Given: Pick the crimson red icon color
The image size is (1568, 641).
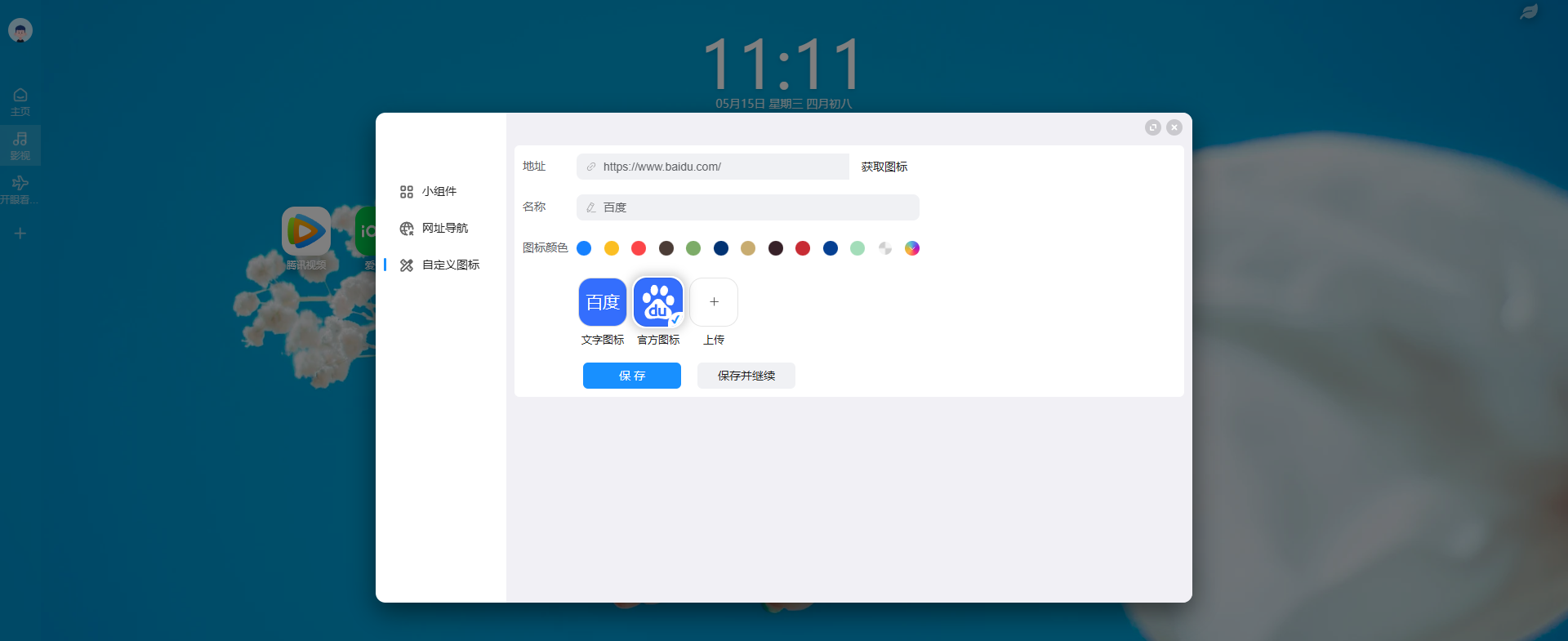Looking at the screenshot, I should coord(803,248).
